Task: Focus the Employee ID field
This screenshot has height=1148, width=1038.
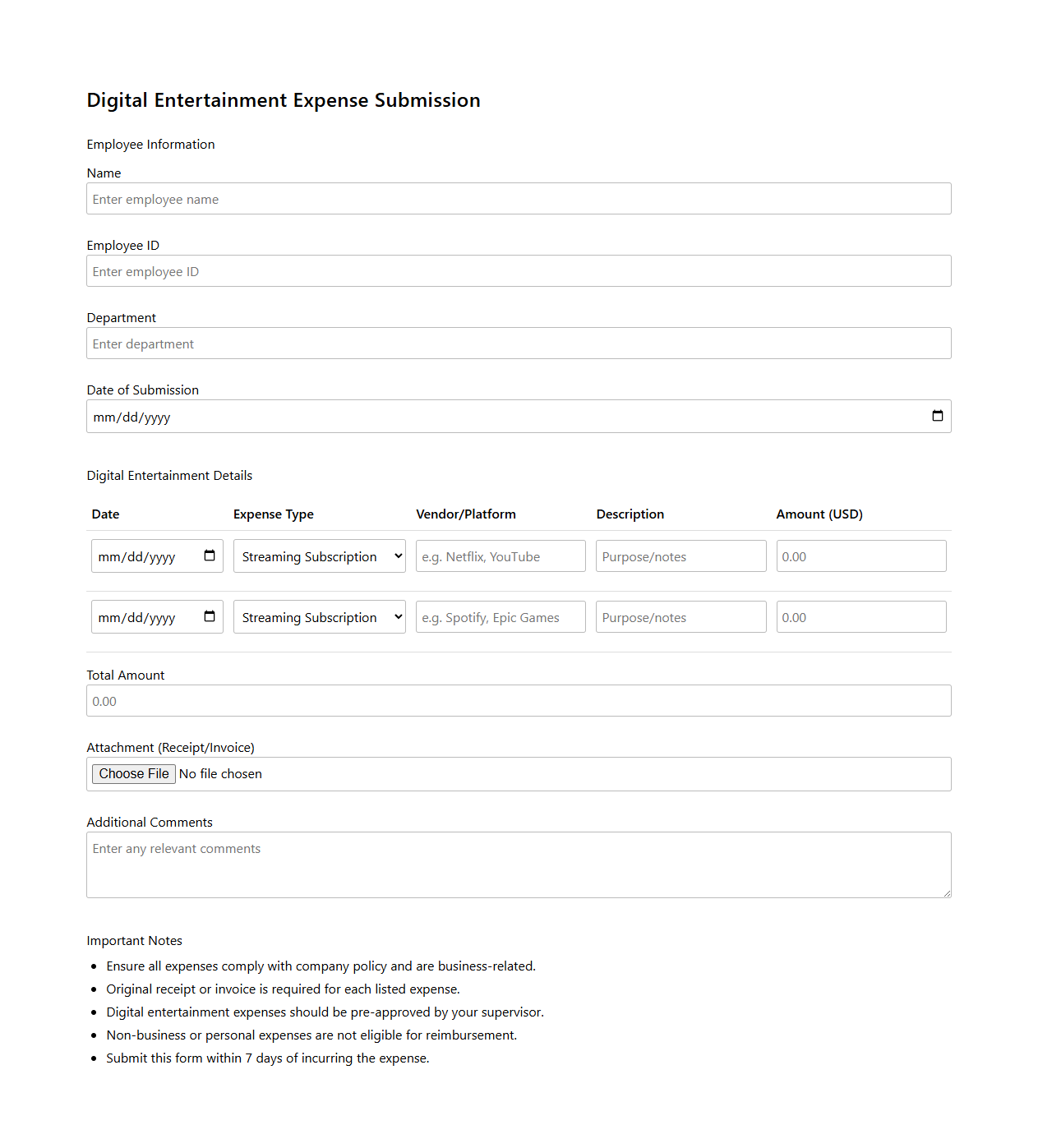Action: 518,271
